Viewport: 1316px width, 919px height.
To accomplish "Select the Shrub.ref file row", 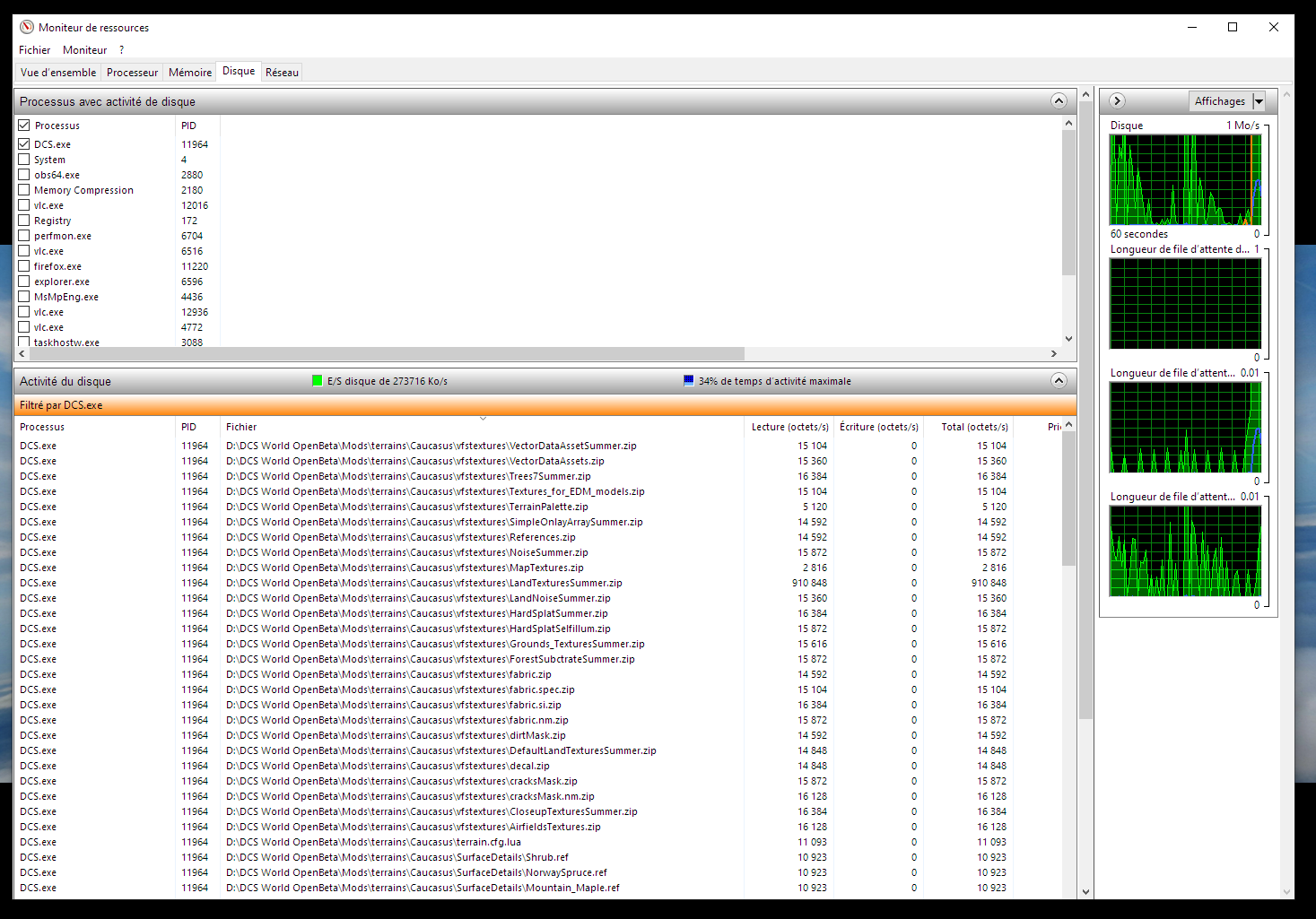I will (x=538, y=857).
